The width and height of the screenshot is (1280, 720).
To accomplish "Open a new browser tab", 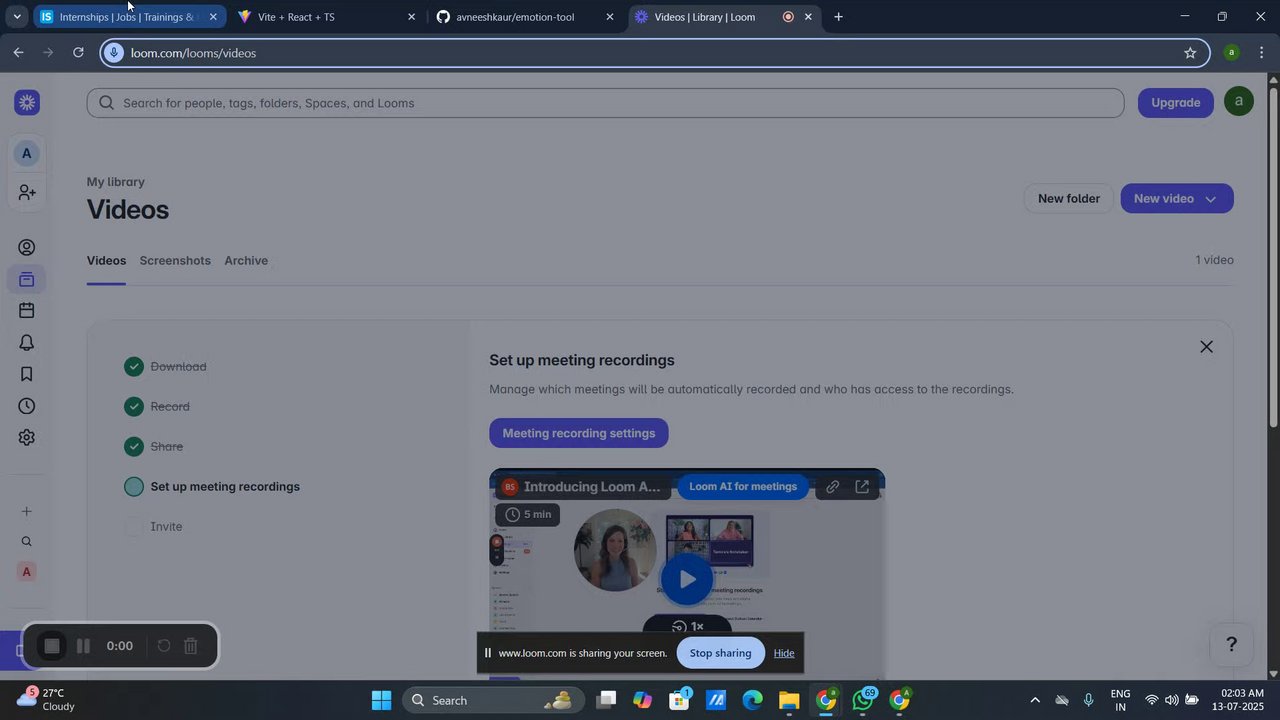I will pyautogui.click(x=838, y=17).
